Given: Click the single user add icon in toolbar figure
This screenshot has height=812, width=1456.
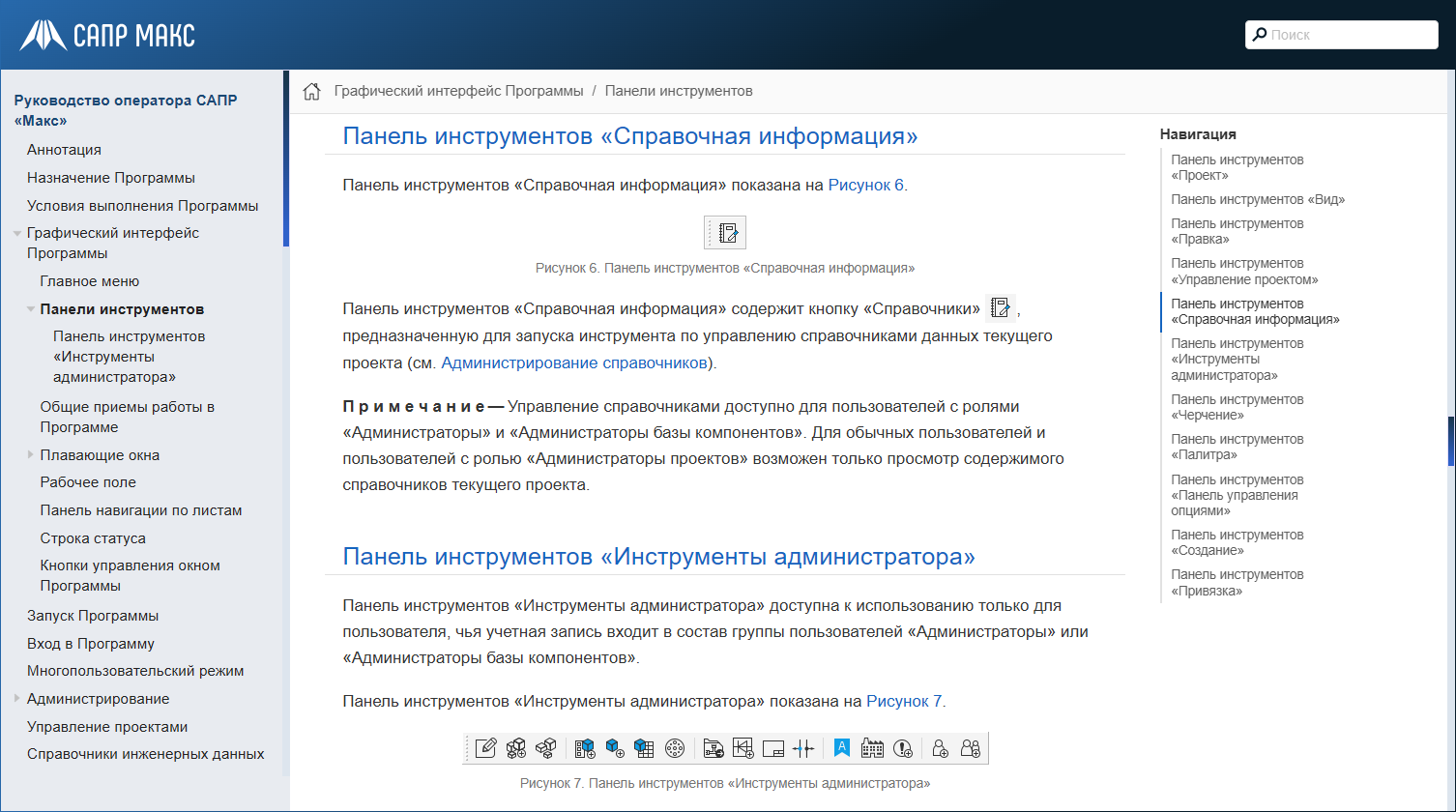Looking at the screenshot, I should pos(940,747).
